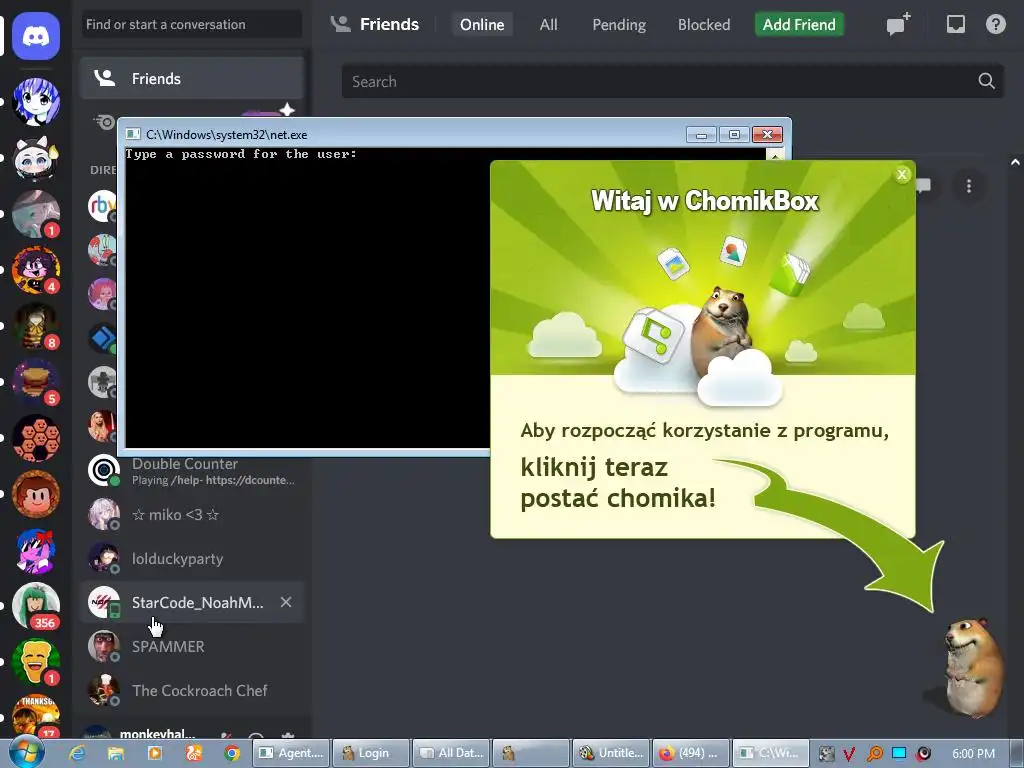Launch UC Browser from taskbar

[x=193, y=753]
